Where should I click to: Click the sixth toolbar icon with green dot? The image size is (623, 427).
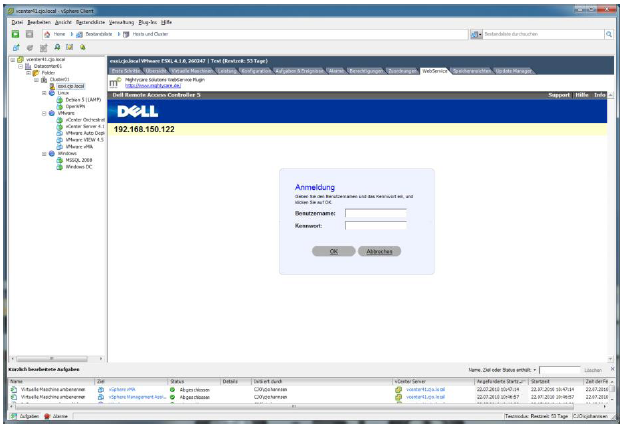[83, 47]
